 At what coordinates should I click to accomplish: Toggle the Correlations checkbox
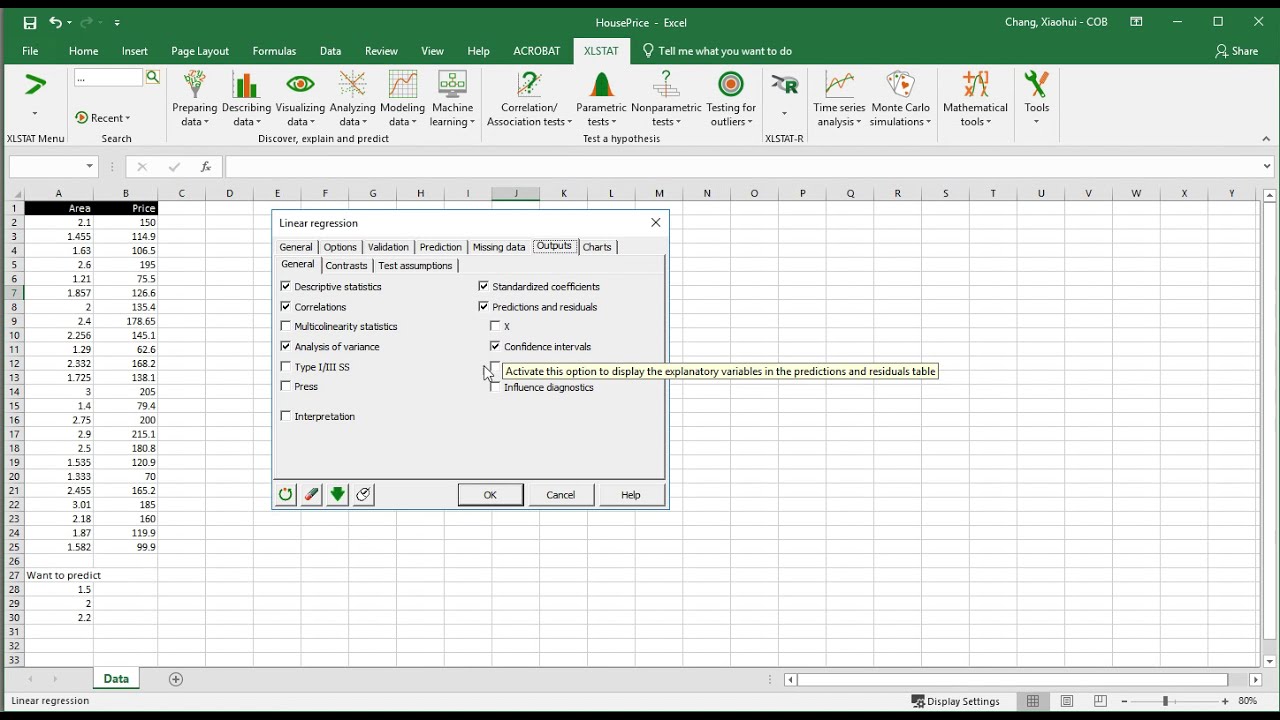[x=286, y=307]
